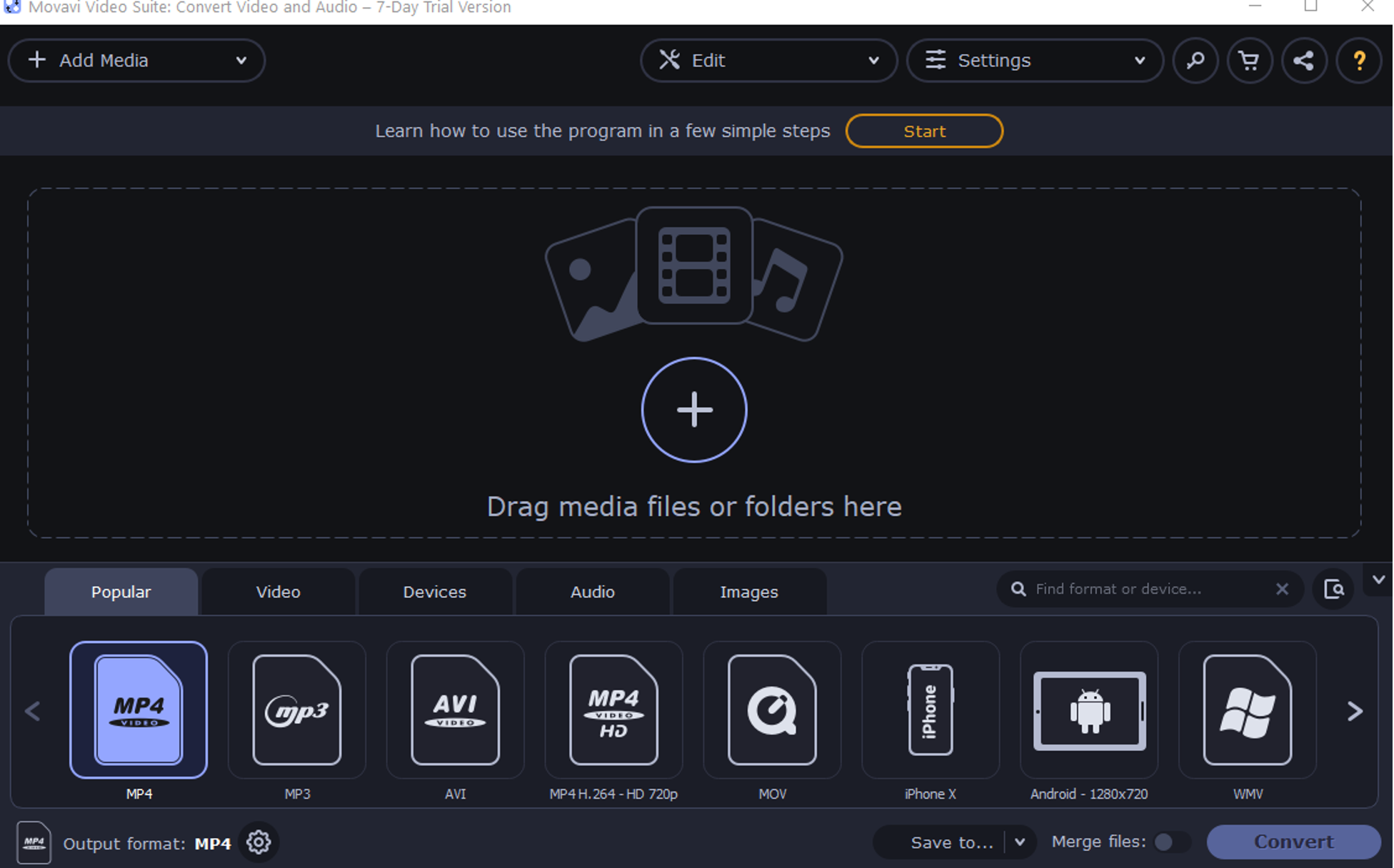Switch to the Popular tab
The width and height of the screenshot is (1394, 868).
click(x=121, y=592)
